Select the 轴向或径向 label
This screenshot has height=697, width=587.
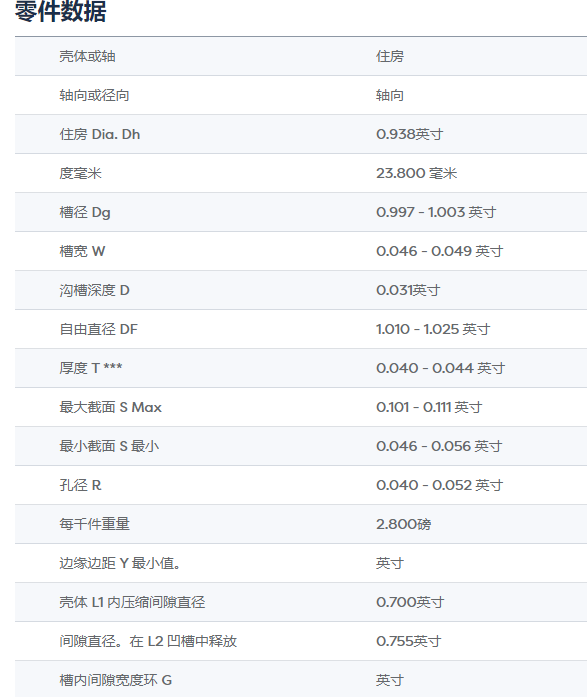(94, 95)
